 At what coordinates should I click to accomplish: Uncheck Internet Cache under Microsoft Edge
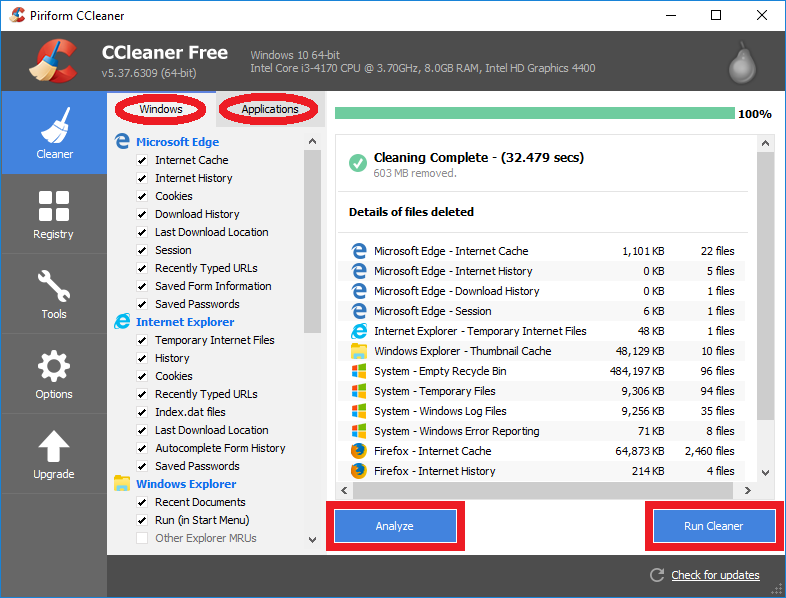point(142,160)
